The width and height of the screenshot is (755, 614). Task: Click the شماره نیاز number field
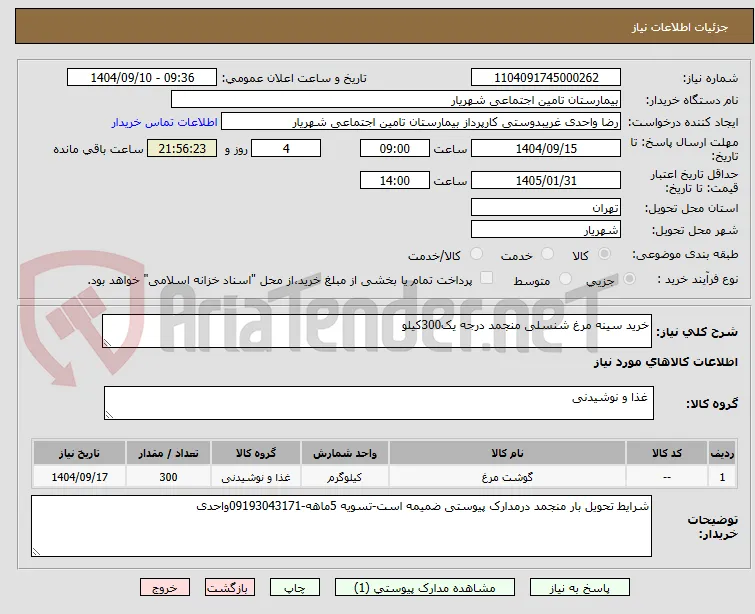click(x=546, y=78)
